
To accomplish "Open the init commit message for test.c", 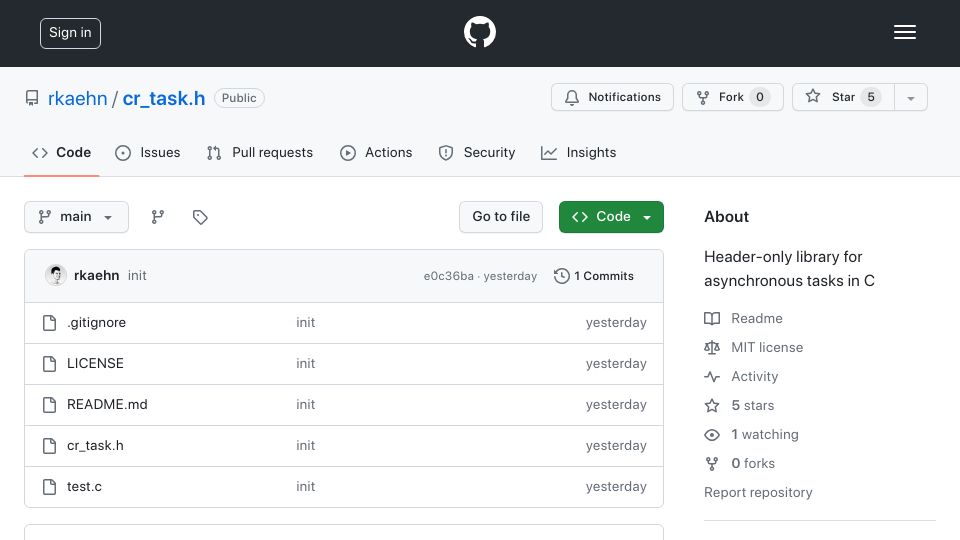I will pos(306,487).
